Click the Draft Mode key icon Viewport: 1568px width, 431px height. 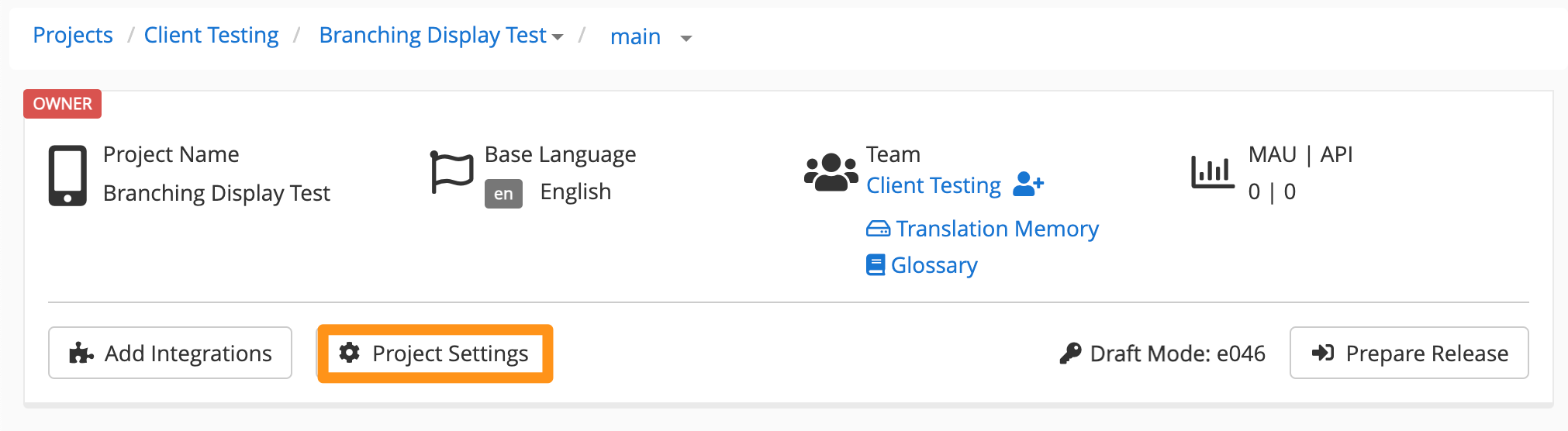pyautogui.click(x=1070, y=353)
